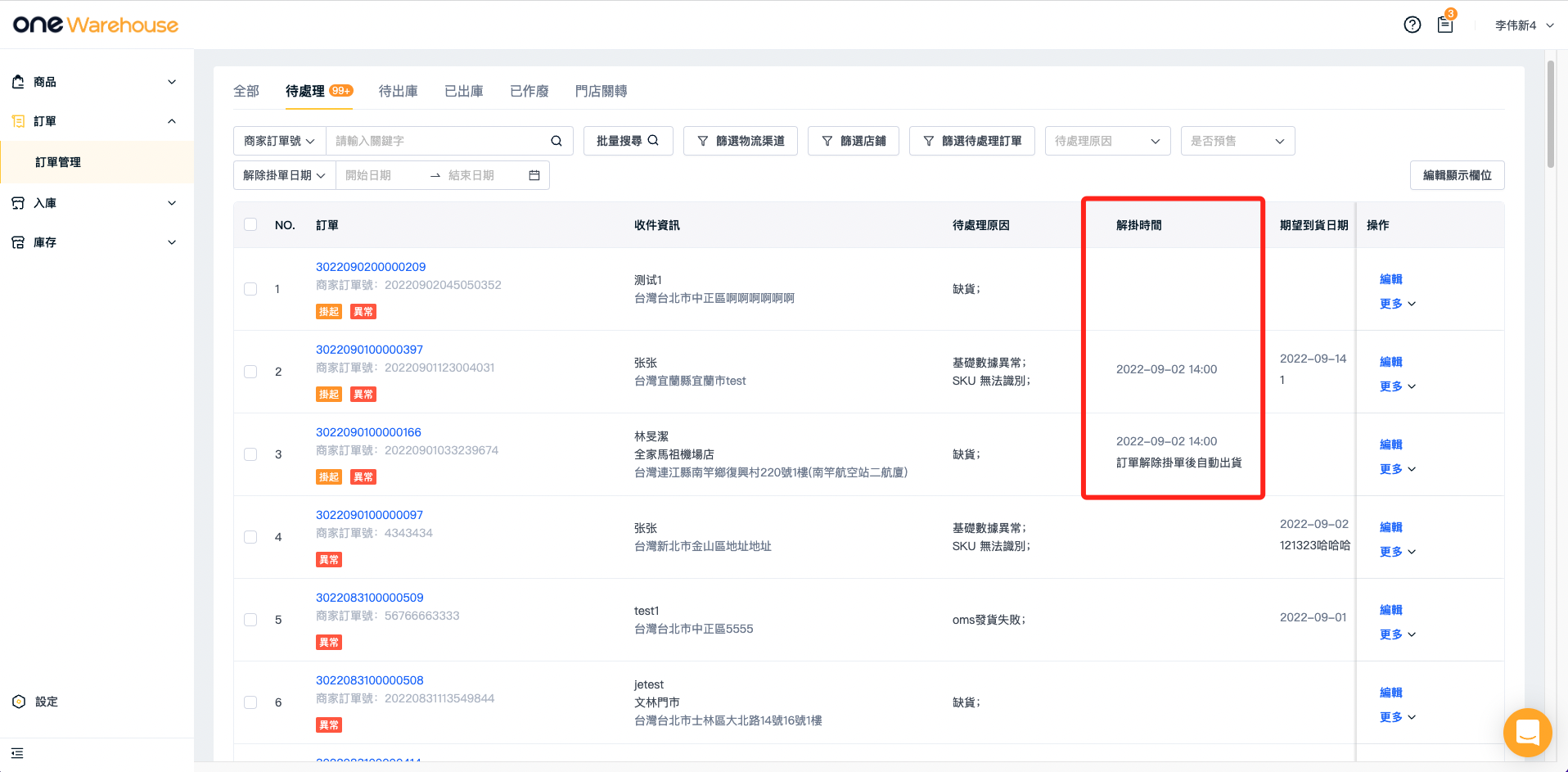Check the checkbox for order row 1

point(250,289)
